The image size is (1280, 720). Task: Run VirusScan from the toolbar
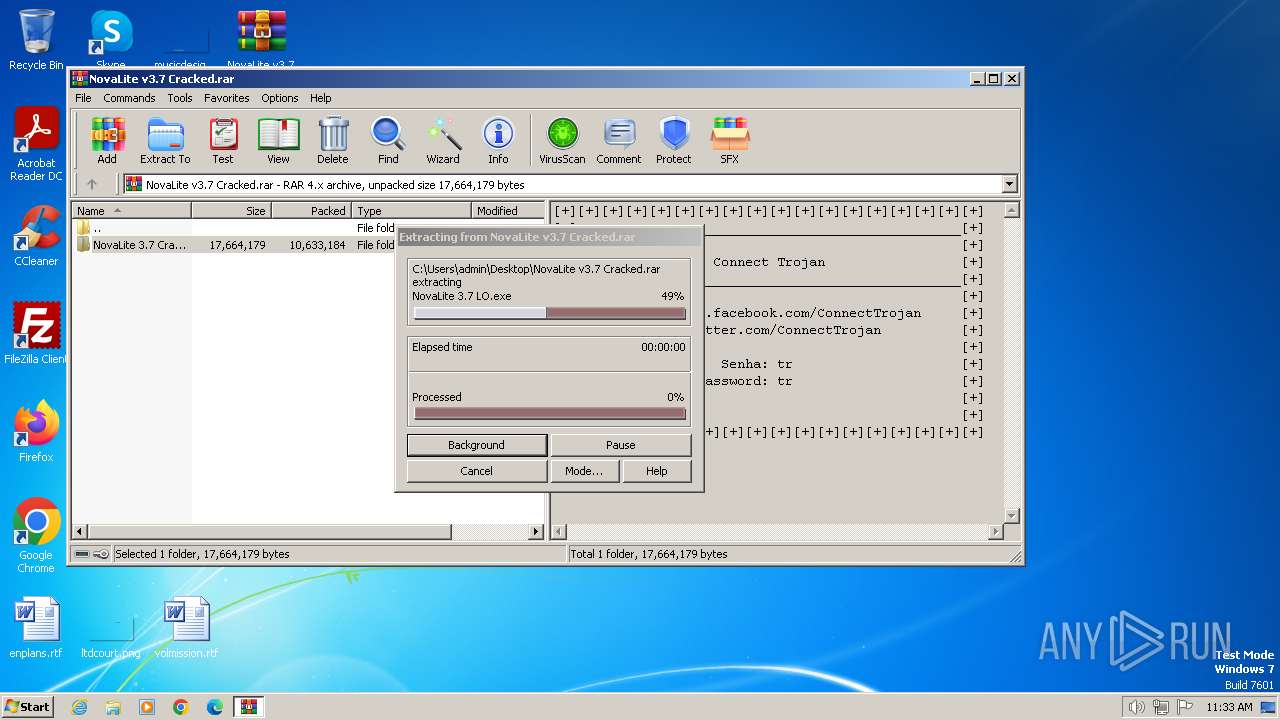[562, 140]
